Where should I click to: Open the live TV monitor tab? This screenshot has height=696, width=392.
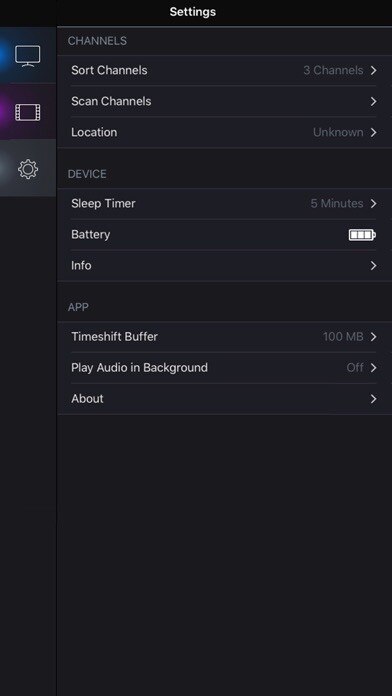[x=28, y=56]
